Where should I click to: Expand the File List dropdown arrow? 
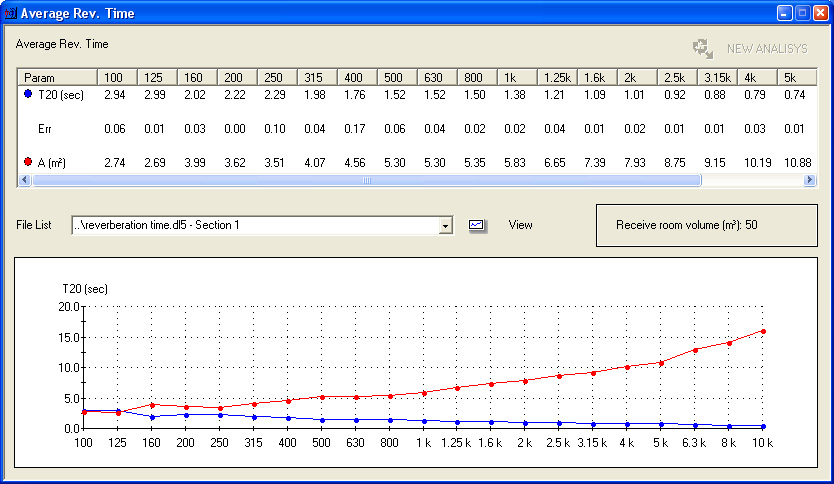click(x=445, y=226)
